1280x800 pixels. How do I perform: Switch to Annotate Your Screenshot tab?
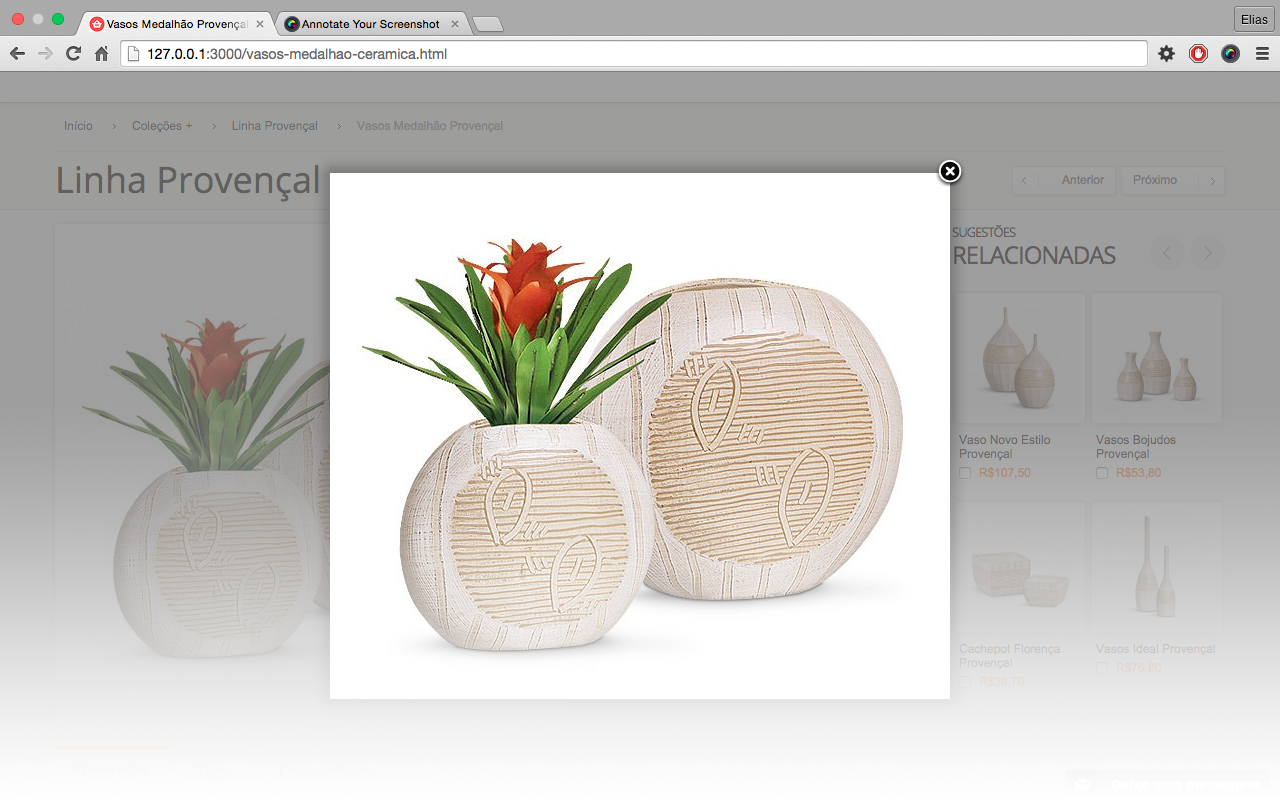click(370, 24)
